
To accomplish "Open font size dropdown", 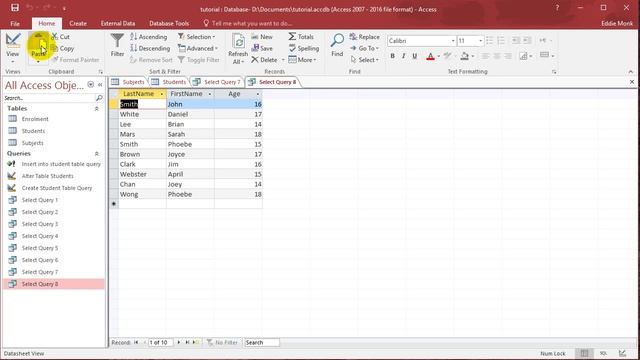I will pyautogui.click(x=480, y=41).
